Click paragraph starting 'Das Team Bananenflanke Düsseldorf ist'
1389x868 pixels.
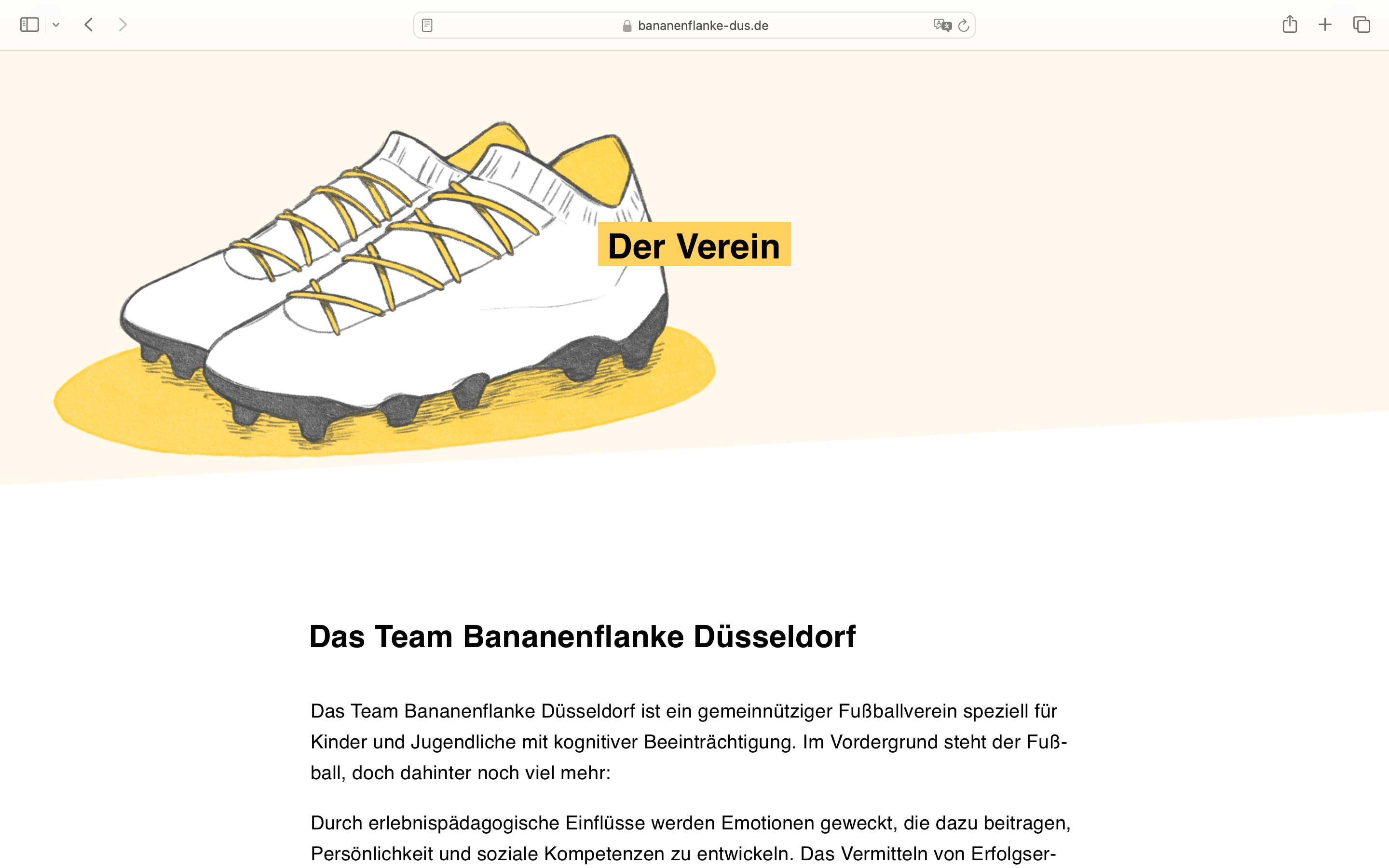[x=689, y=742]
